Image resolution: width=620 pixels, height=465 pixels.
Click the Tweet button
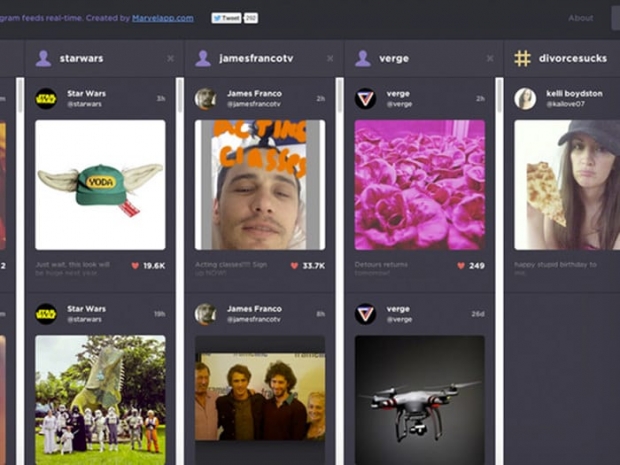[226, 18]
